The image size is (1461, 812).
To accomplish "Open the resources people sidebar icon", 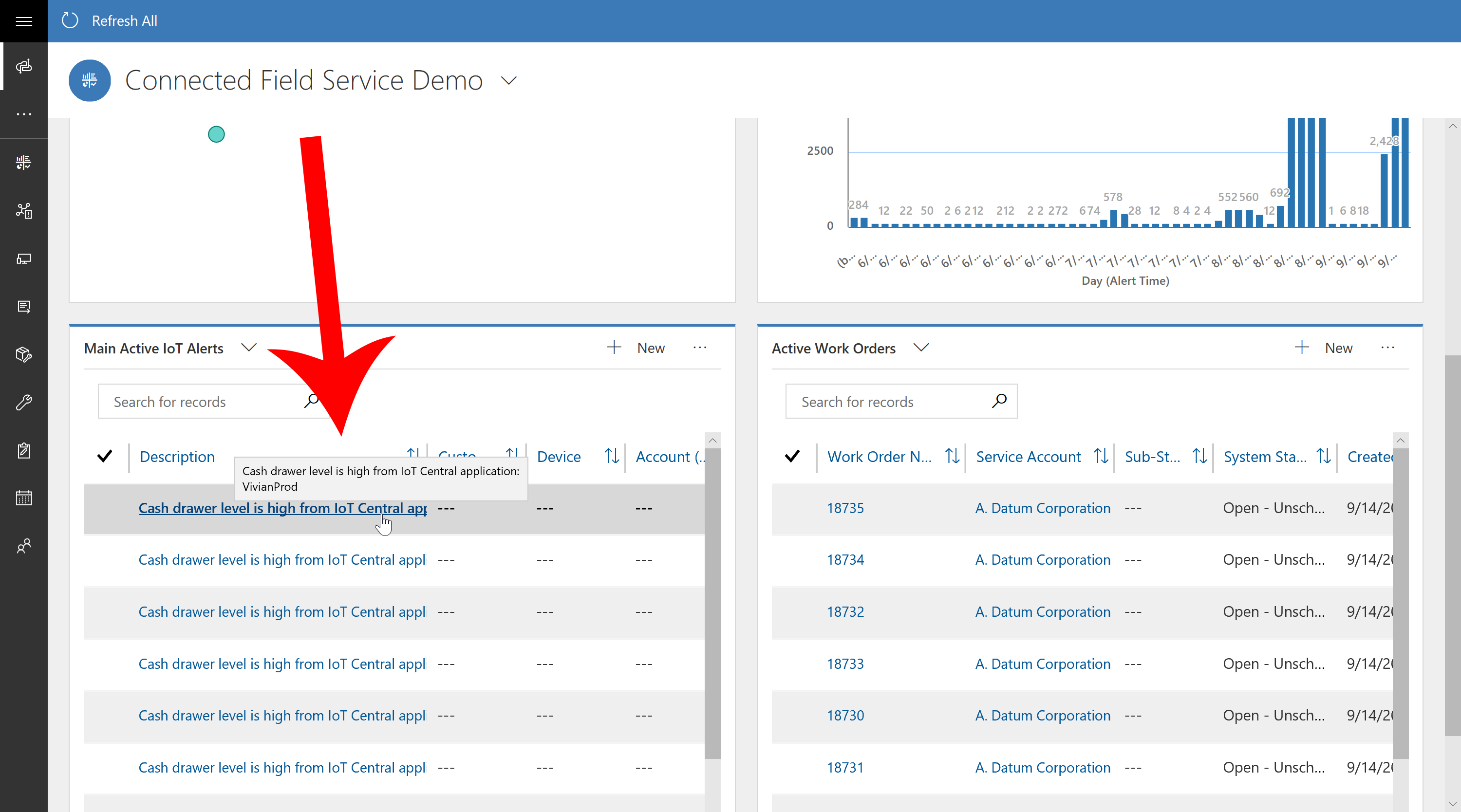I will tap(24, 546).
